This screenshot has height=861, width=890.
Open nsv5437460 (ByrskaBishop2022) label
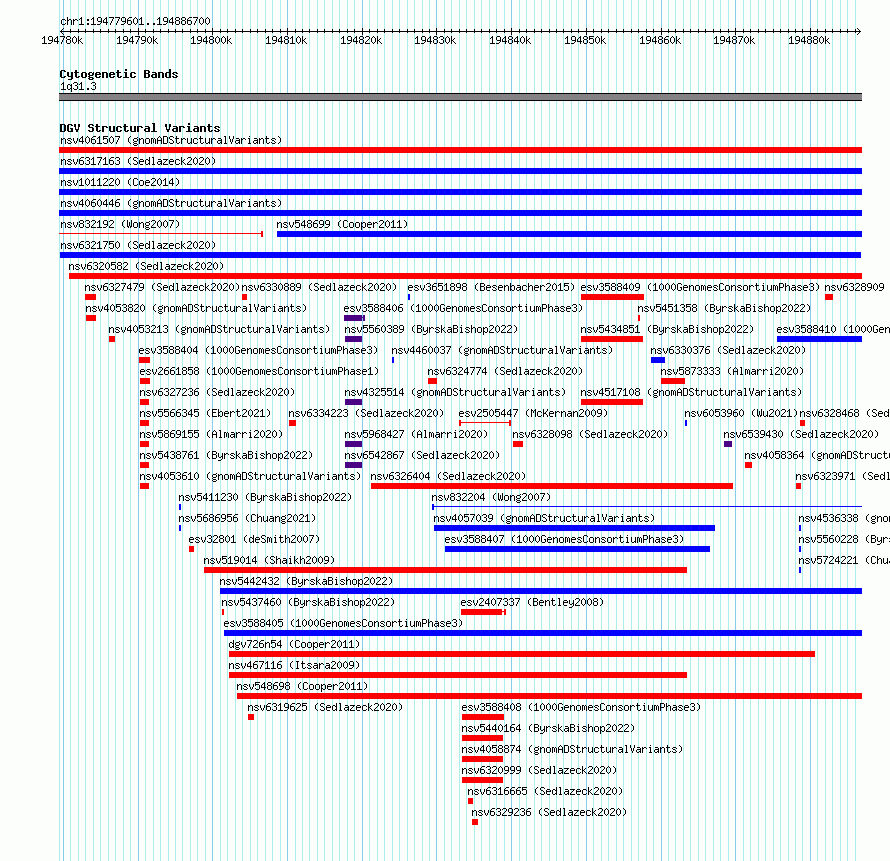pyautogui.click(x=308, y=602)
